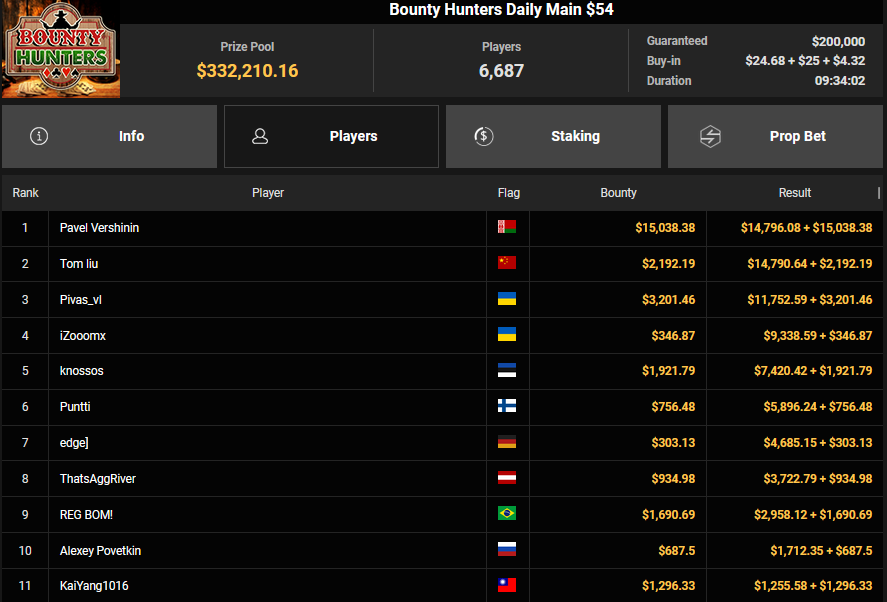Click the Info circle icon
The width and height of the screenshot is (887, 602).
coord(39,137)
